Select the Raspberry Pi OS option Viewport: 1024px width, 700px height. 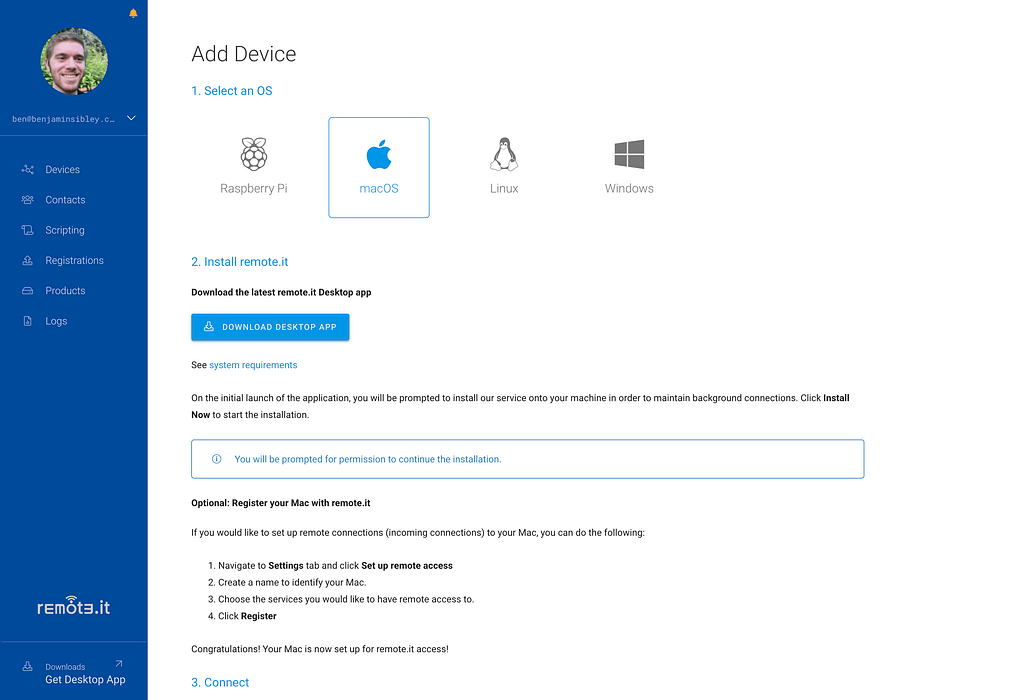point(254,167)
